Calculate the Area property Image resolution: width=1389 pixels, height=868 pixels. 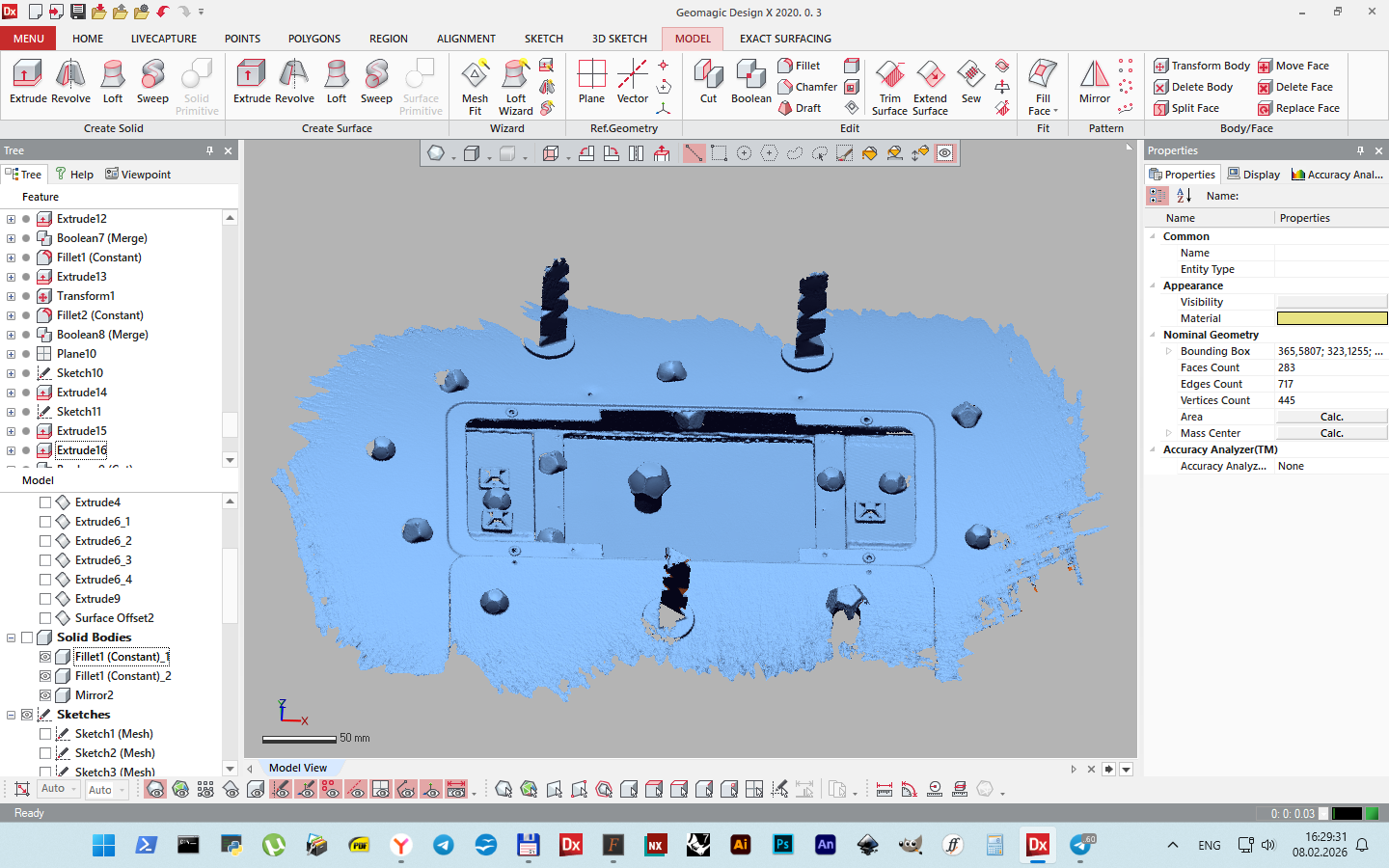pos(1331,417)
